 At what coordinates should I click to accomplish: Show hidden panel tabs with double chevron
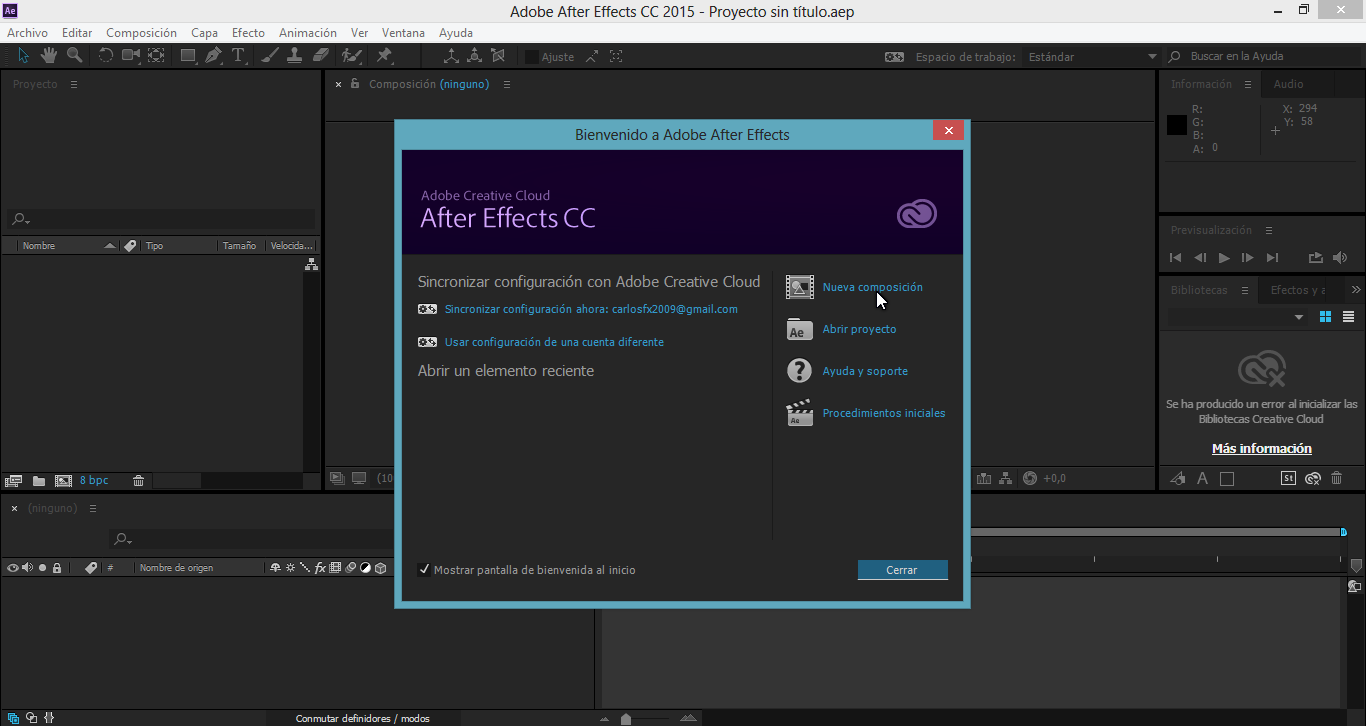point(1356,290)
